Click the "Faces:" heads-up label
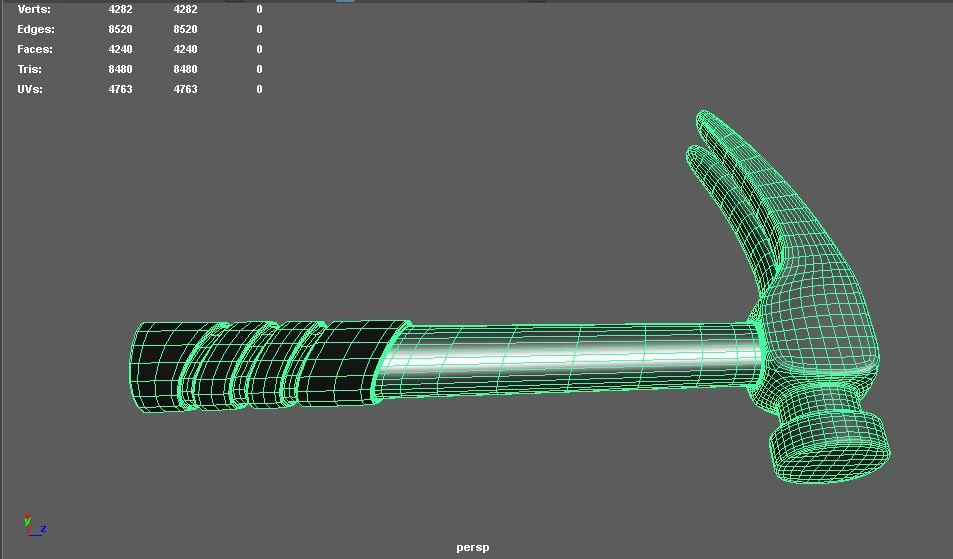Viewport: 953px width, 559px height. [x=35, y=49]
